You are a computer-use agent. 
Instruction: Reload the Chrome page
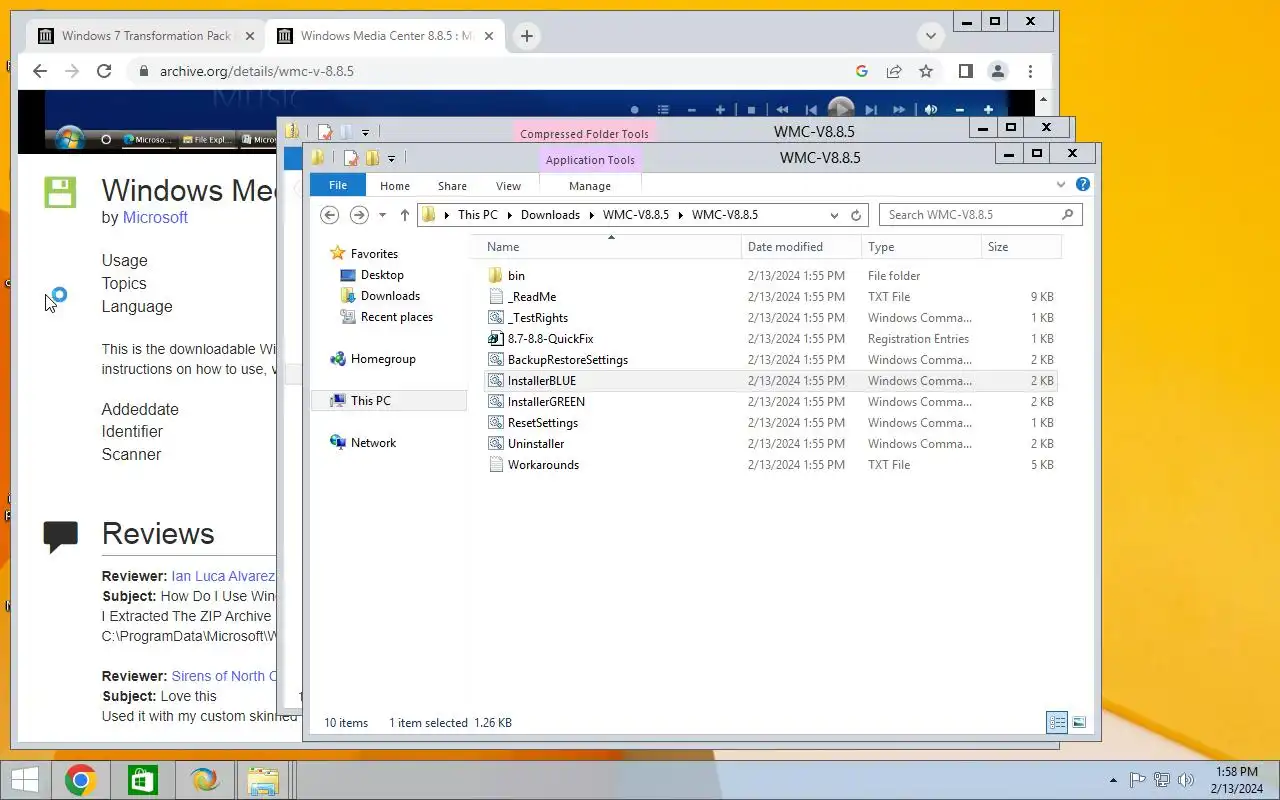pos(104,71)
